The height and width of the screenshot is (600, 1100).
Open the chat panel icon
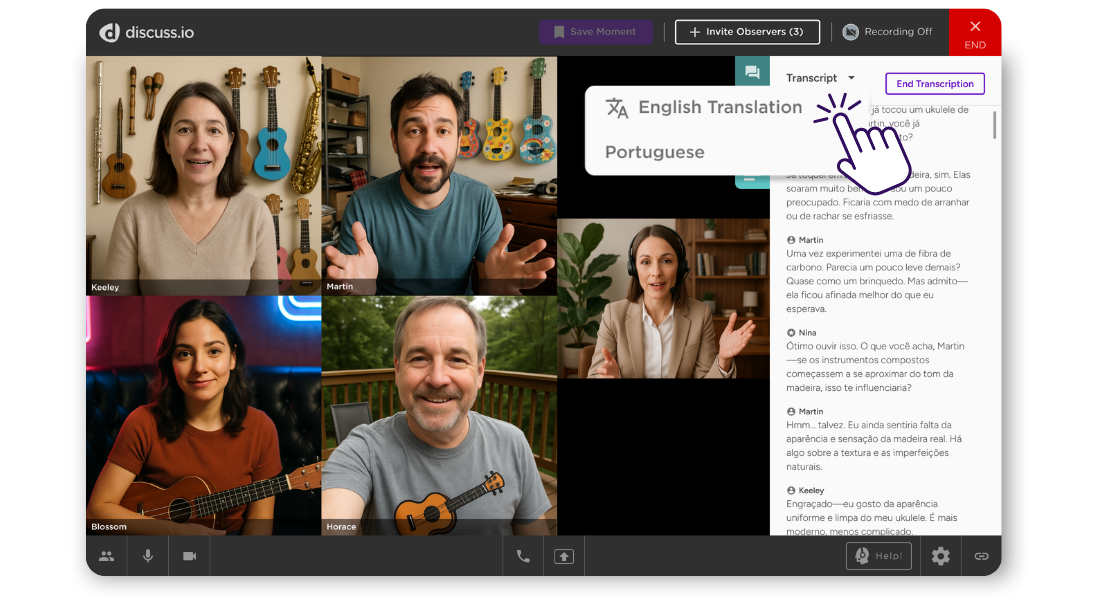click(x=752, y=72)
